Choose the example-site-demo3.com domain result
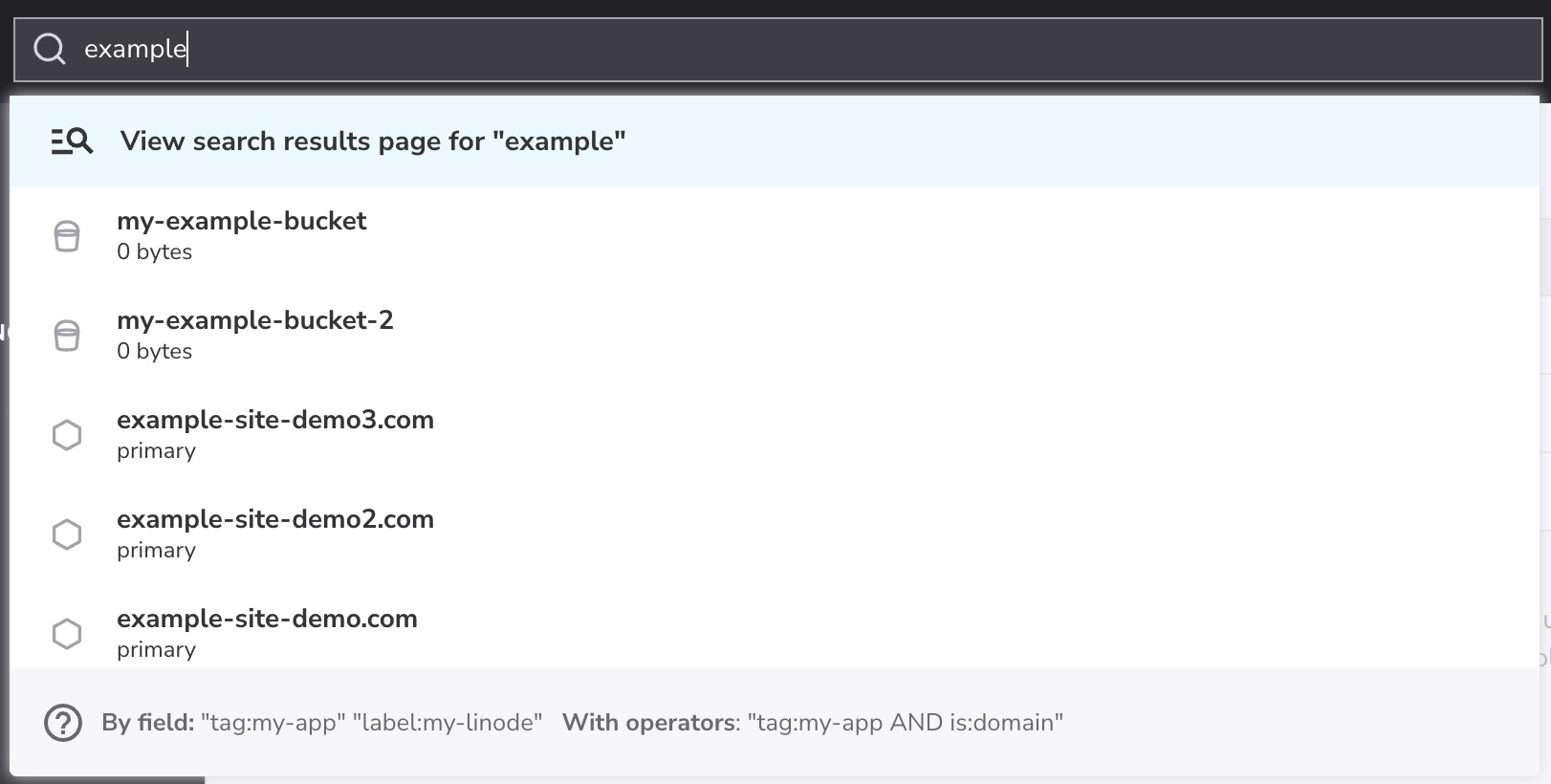The width and height of the screenshot is (1551, 784). [x=275, y=421]
